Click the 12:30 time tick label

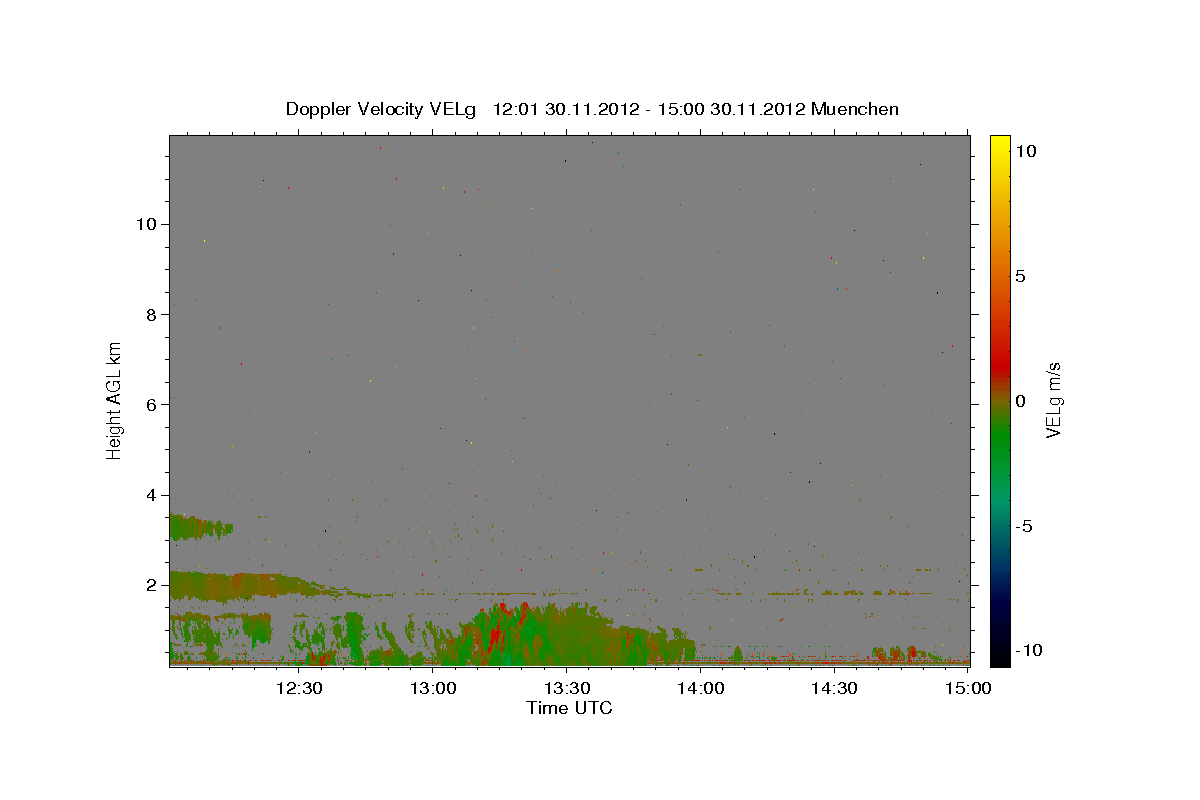pyautogui.click(x=298, y=688)
